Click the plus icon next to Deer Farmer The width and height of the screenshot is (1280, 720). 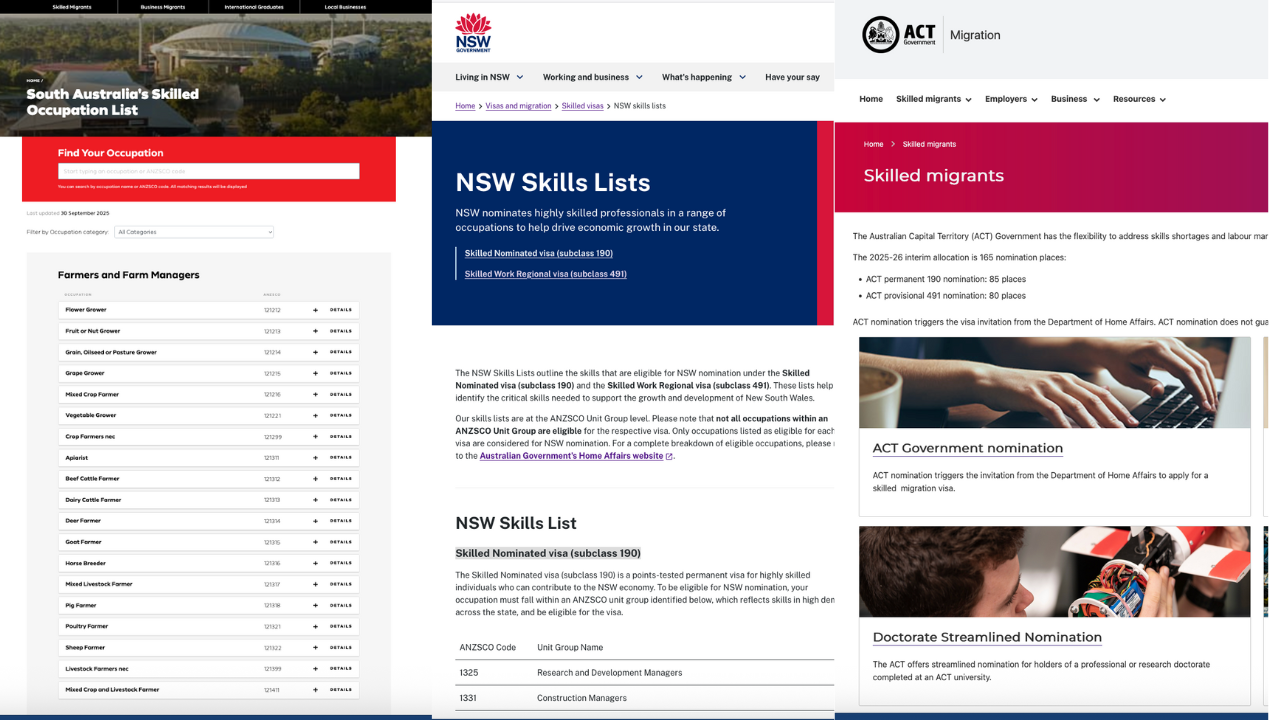tap(315, 521)
